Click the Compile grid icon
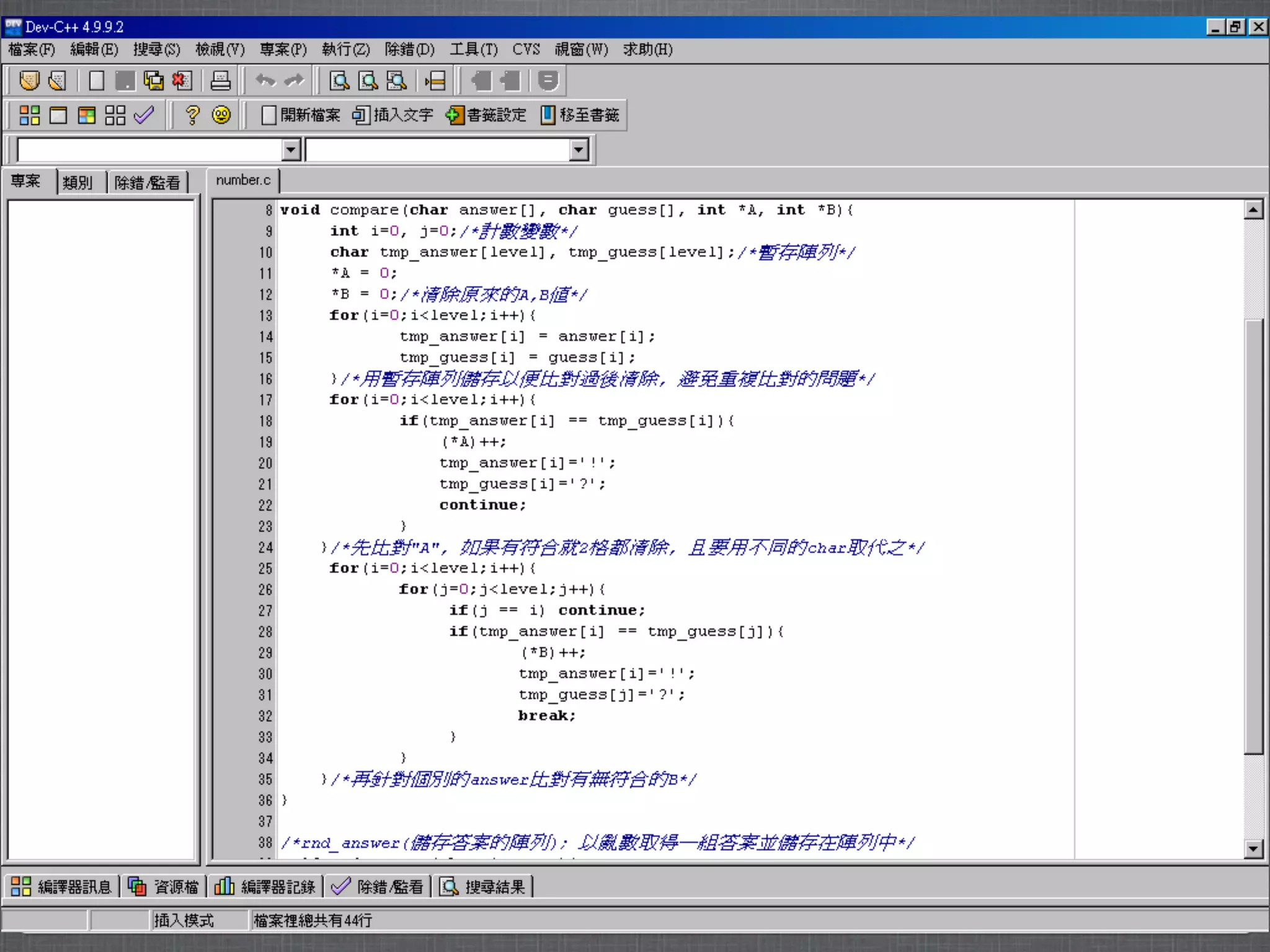1270x952 pixels. click(29, 115)
